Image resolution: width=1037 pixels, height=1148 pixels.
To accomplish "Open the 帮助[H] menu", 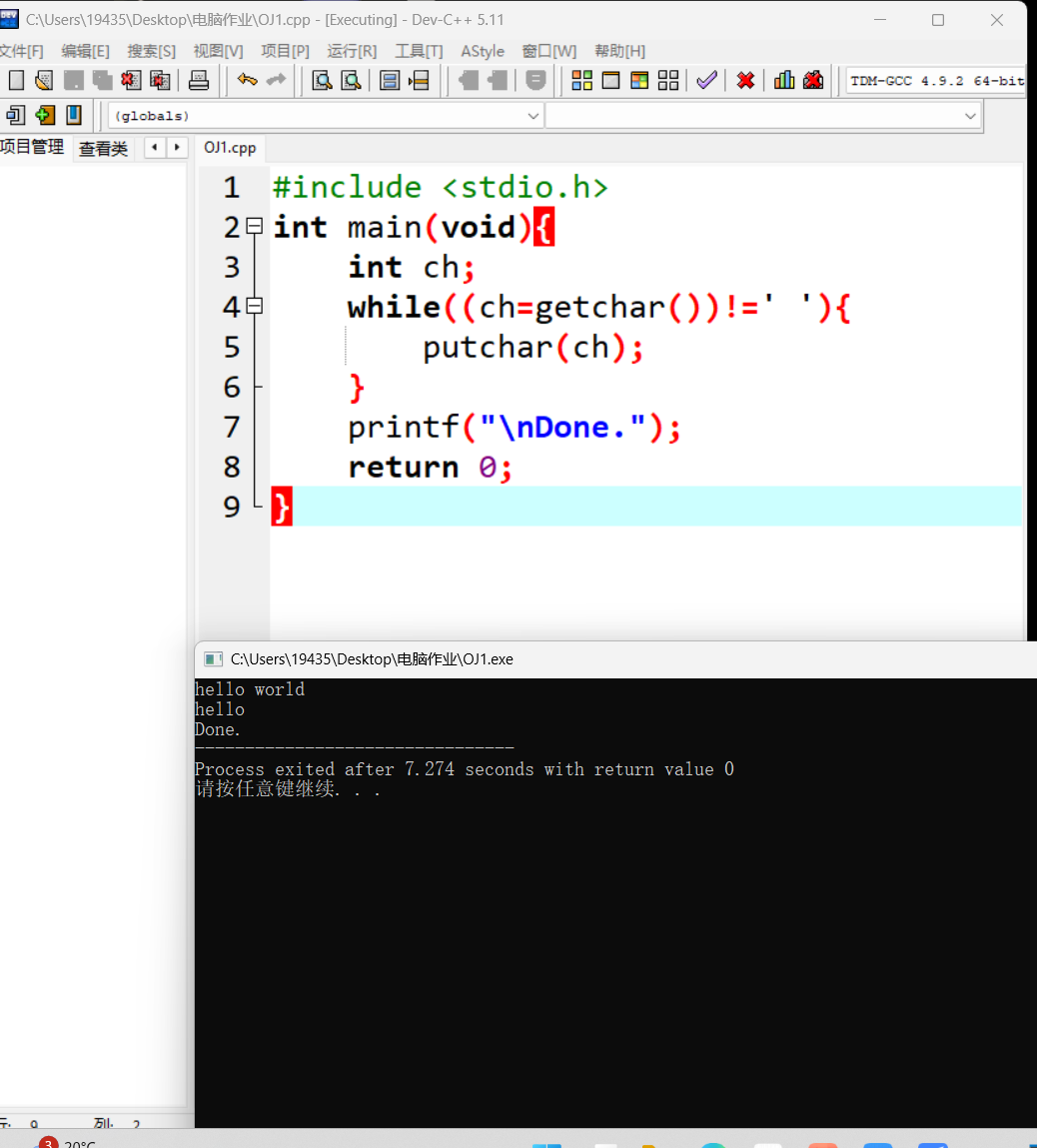I will point(619,51).
